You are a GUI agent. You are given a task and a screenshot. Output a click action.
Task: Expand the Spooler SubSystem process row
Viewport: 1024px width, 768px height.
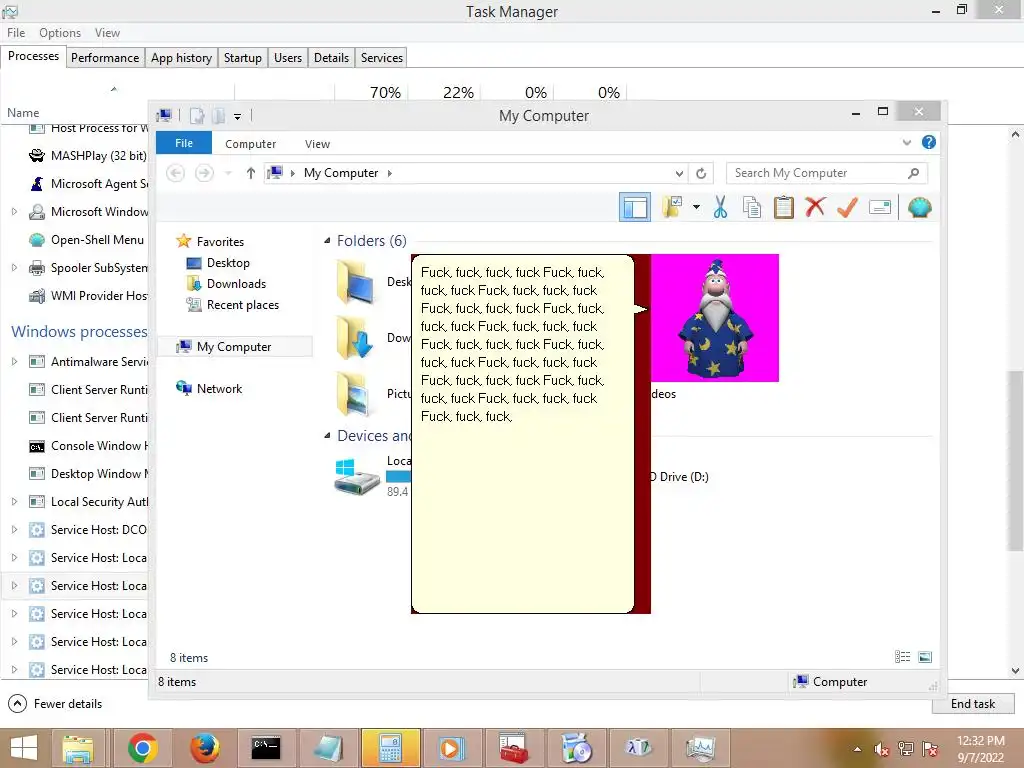(x=14, y=268)
